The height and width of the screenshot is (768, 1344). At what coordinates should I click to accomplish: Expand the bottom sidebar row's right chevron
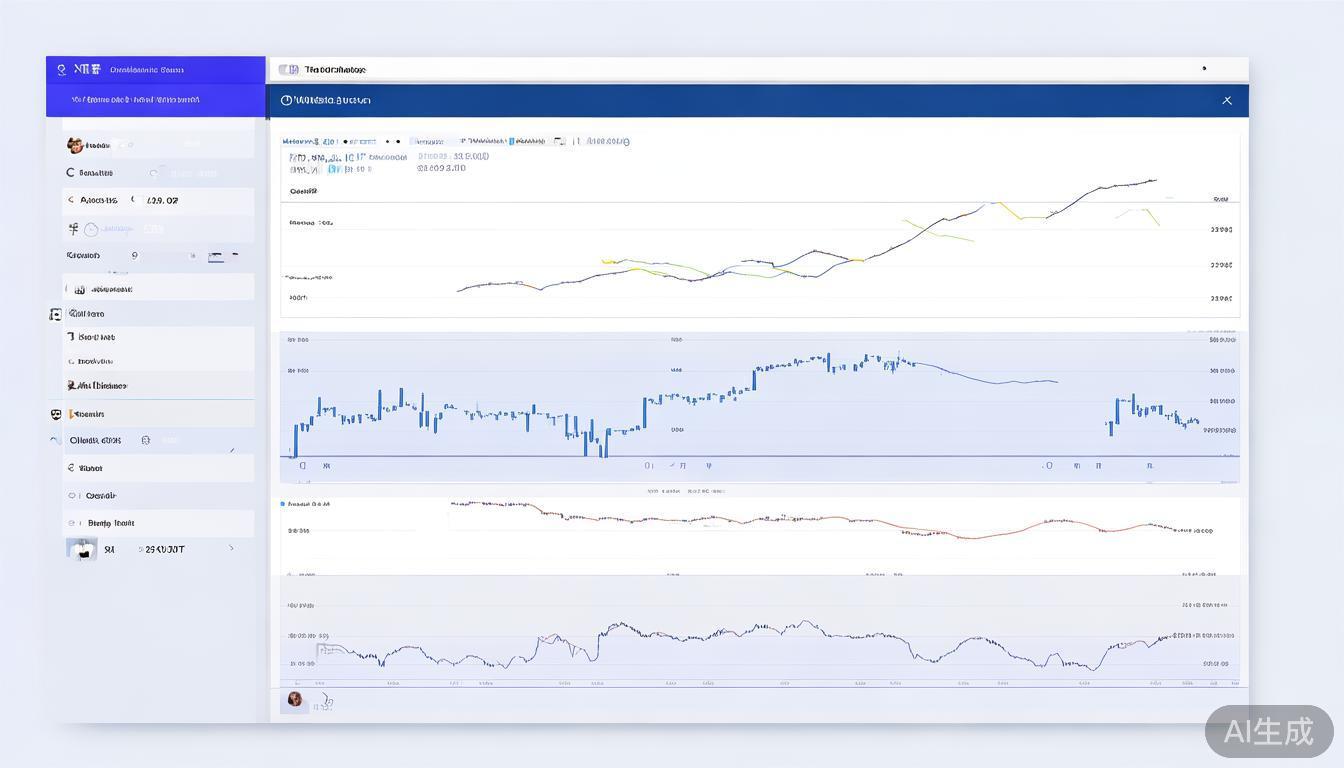[232, 548]
